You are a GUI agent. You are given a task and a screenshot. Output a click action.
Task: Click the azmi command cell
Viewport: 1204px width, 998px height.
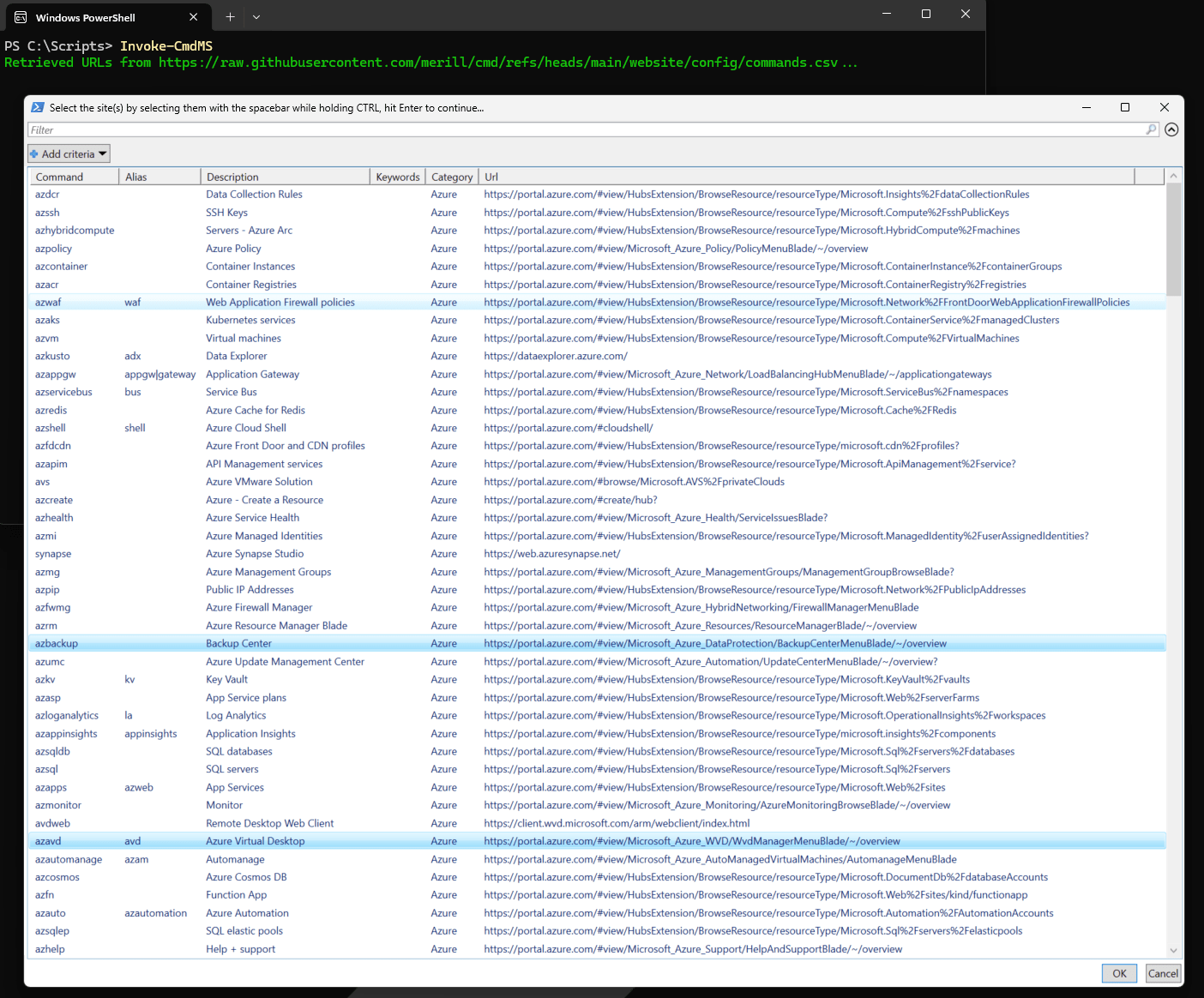pyautogui.click(x=45, y=536)
